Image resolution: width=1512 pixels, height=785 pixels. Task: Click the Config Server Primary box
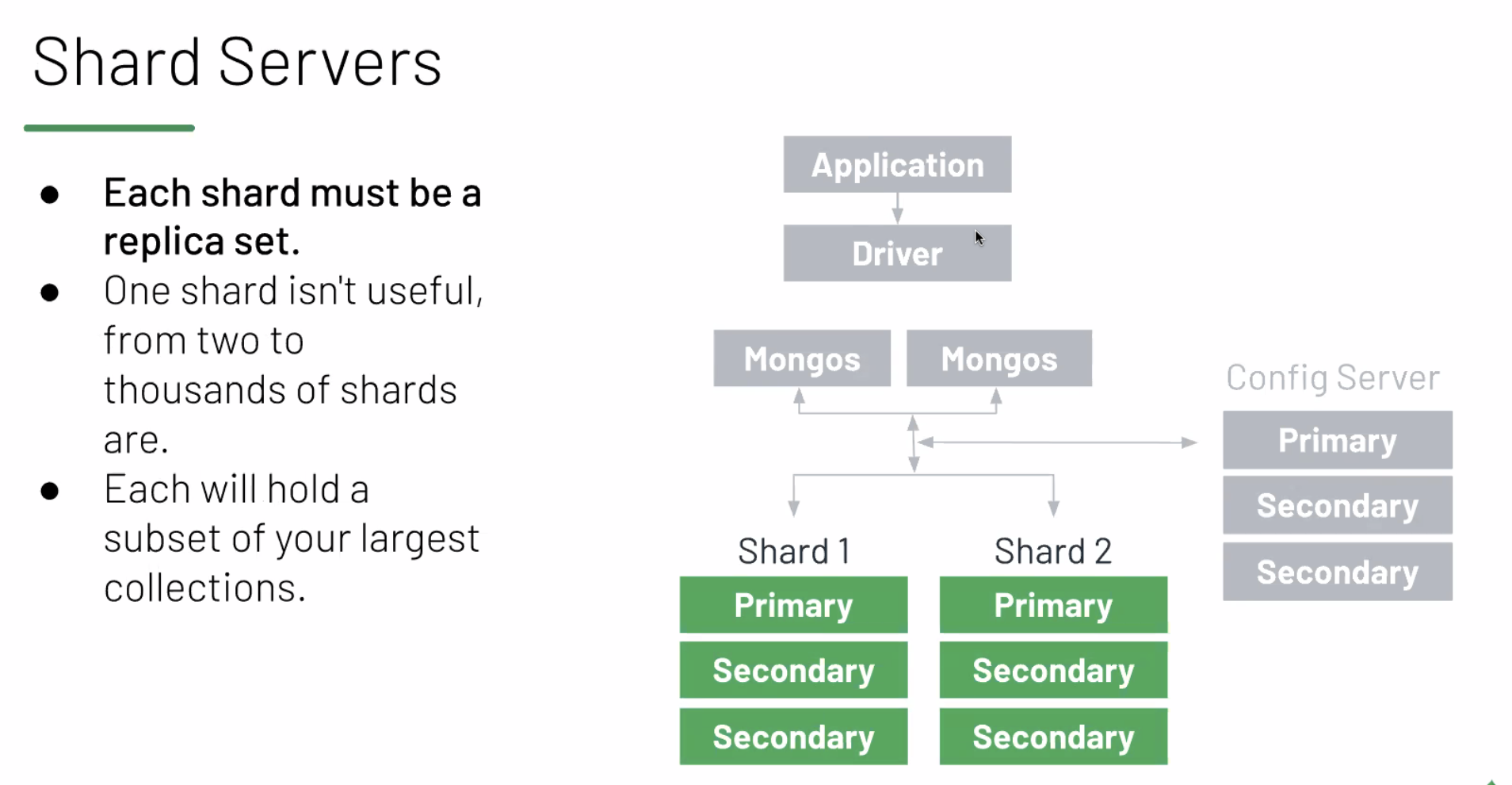tap(1337, 440)
